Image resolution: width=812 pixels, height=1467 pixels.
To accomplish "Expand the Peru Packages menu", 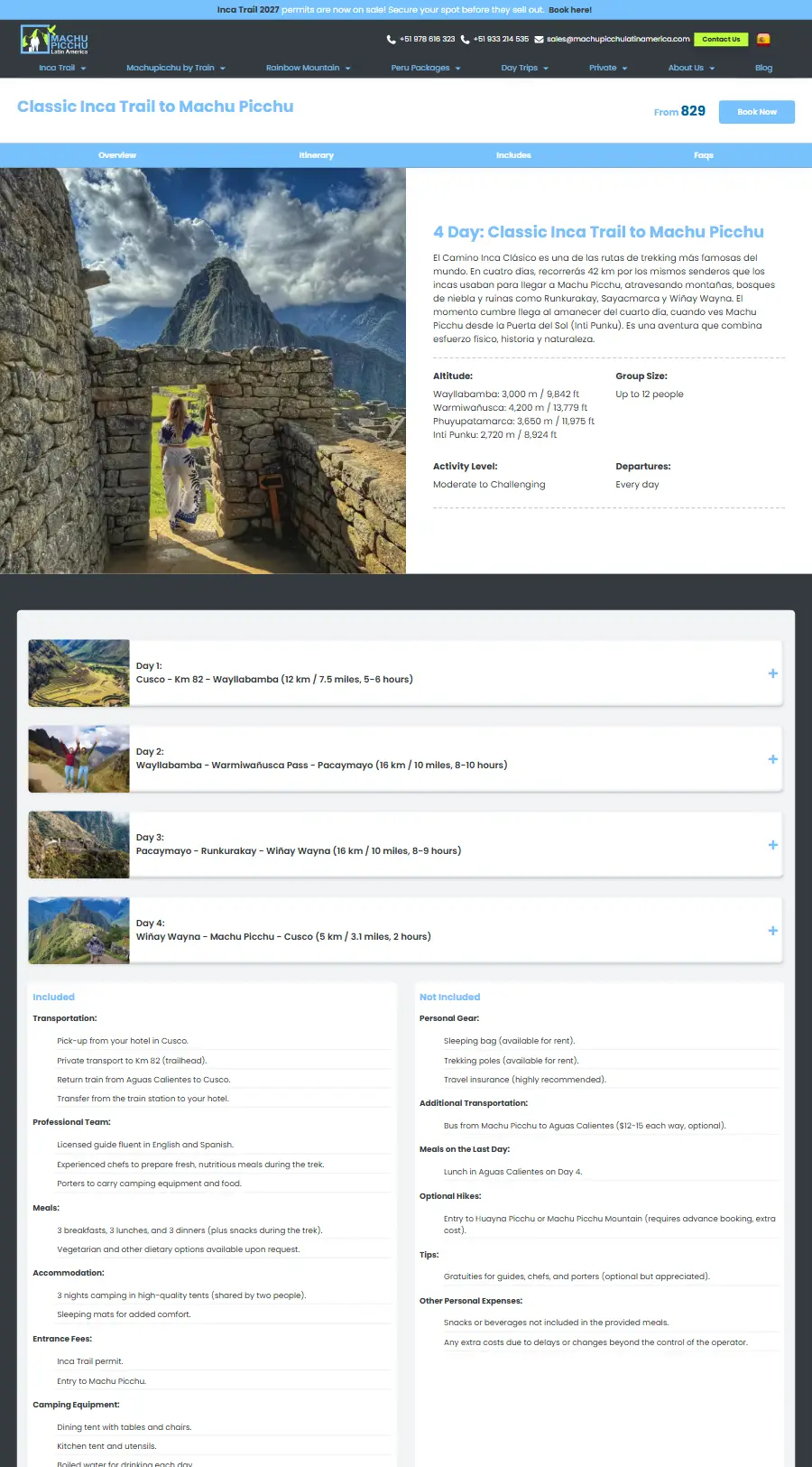I will [426, 68].
